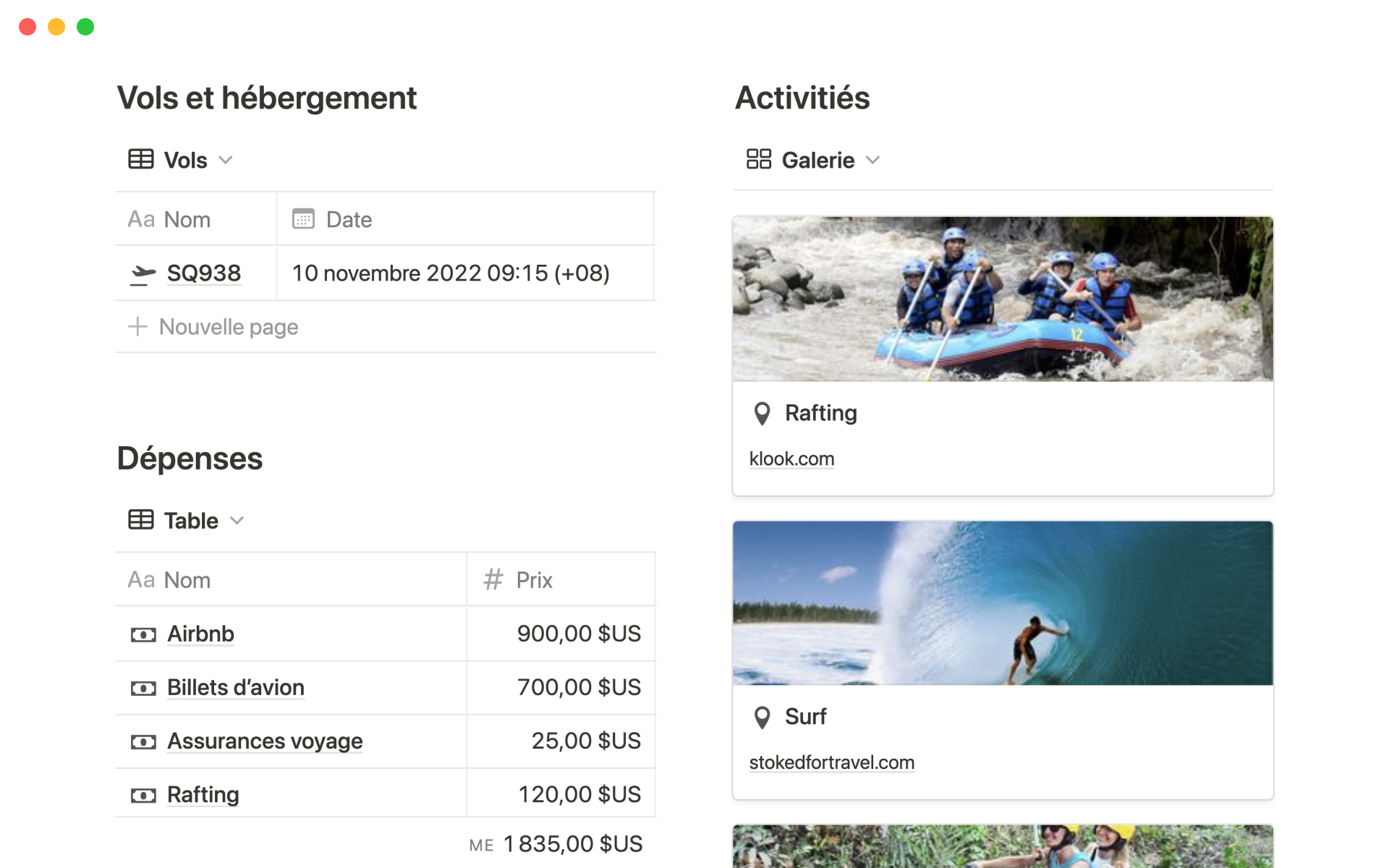Click the banknote icon beside Assurances voyage
This screenshot has width=1389, height=868.
click(x=143, y=742)
